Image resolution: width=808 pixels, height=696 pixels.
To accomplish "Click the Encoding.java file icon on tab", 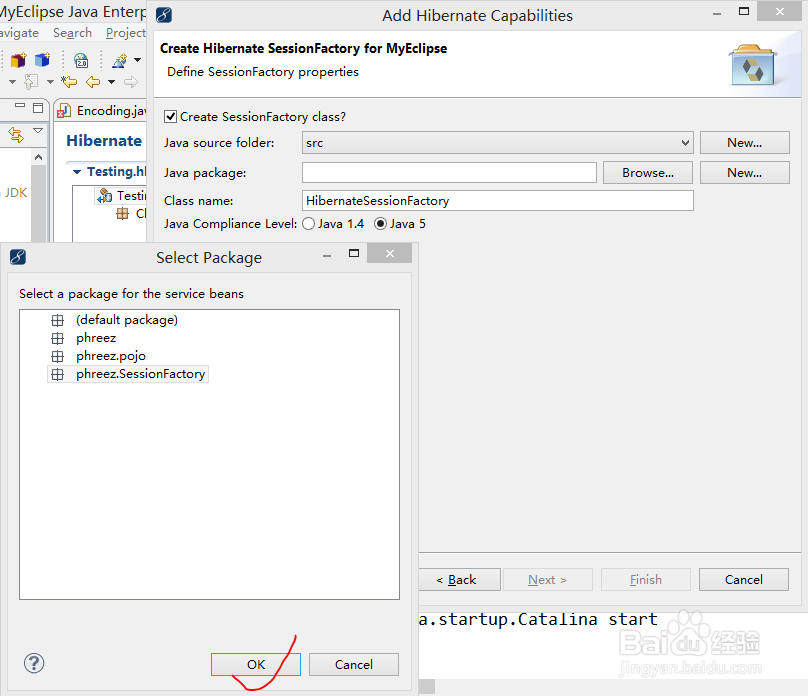I will click(x=64, y=111).
